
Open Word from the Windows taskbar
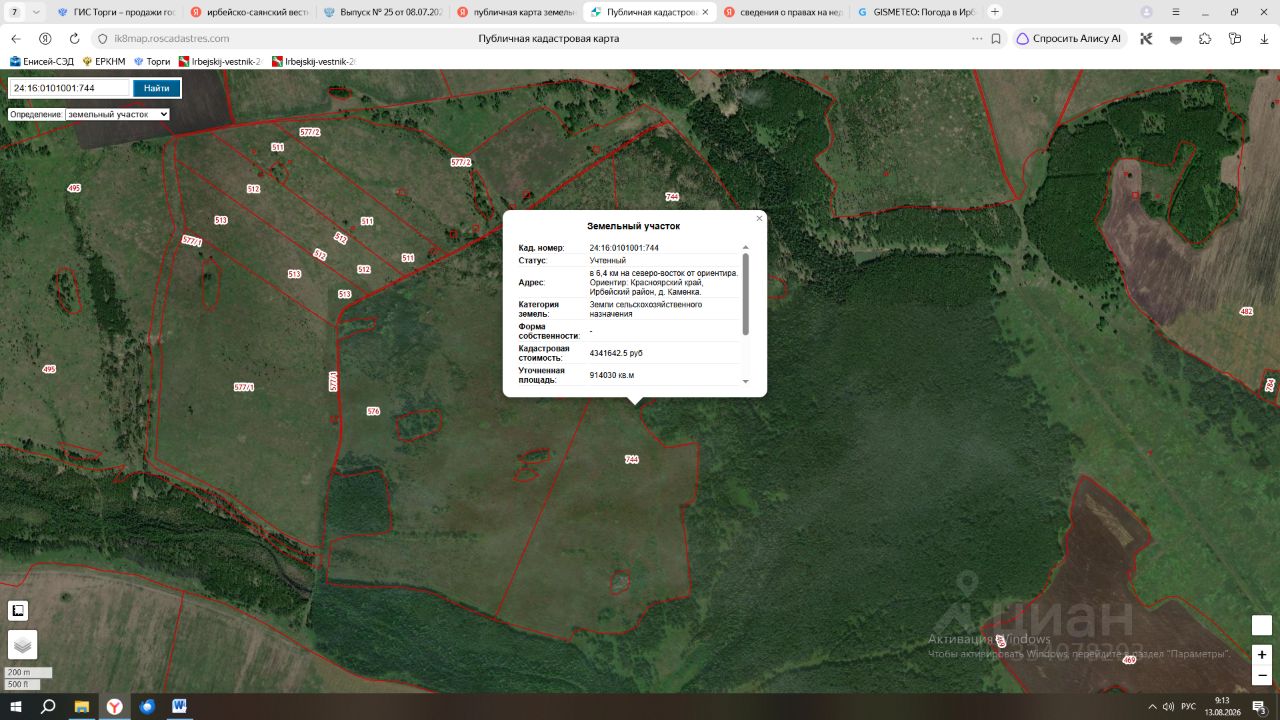pyautogui.click(x=180, y=706)
